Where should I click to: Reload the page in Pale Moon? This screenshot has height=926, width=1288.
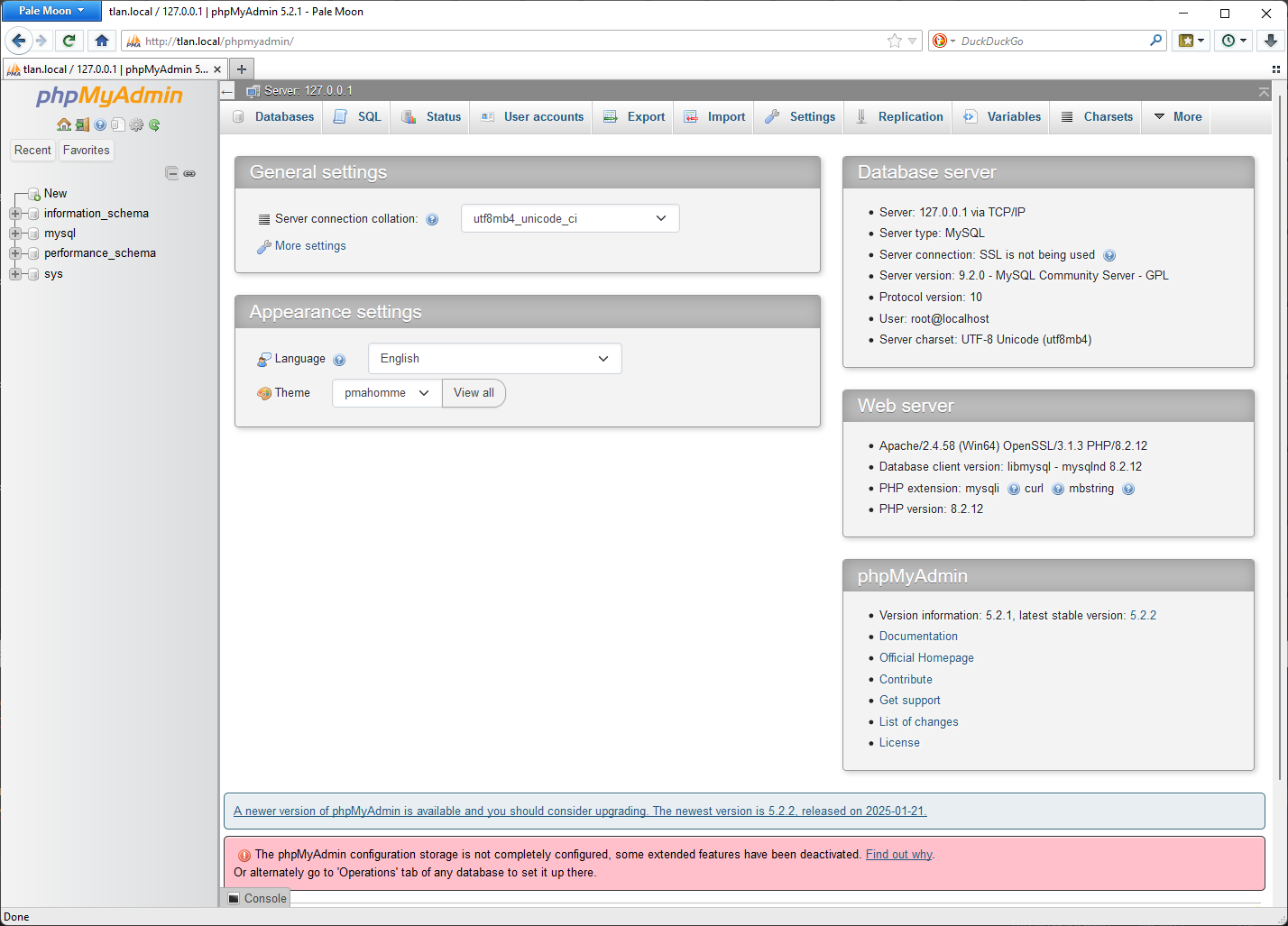(x=69, y=41)
